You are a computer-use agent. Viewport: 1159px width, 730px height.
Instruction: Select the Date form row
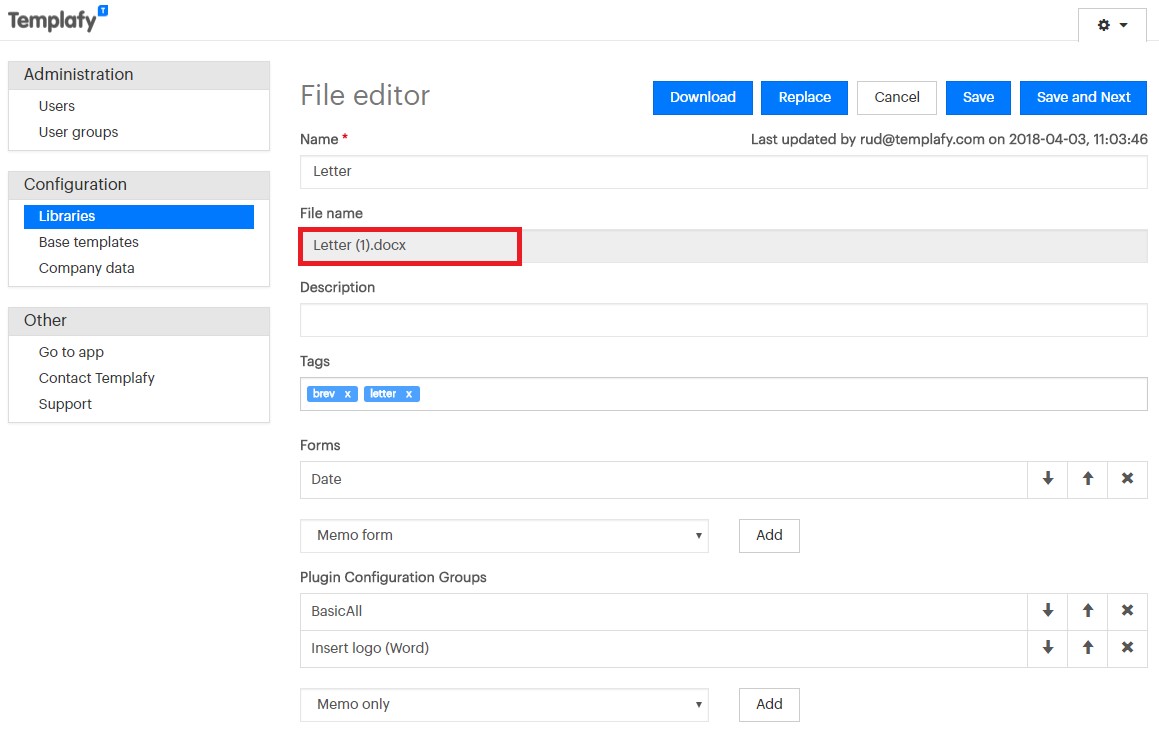(664, 480)
